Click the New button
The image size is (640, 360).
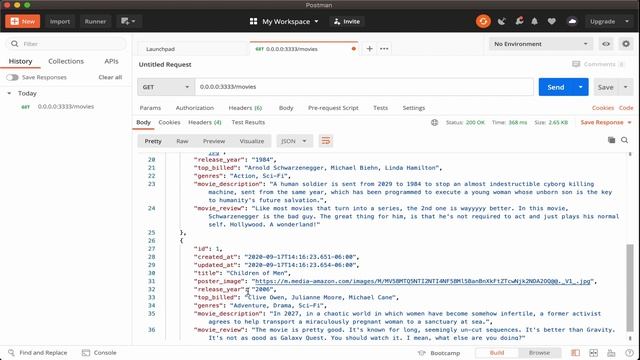(x=22, y=21)
